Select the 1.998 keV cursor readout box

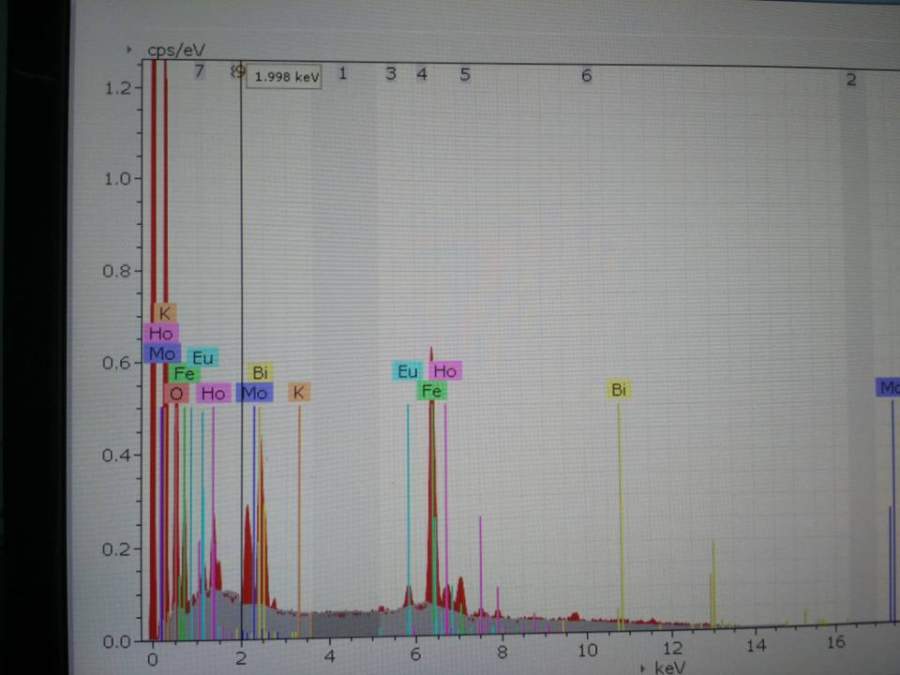pos(284,77)
